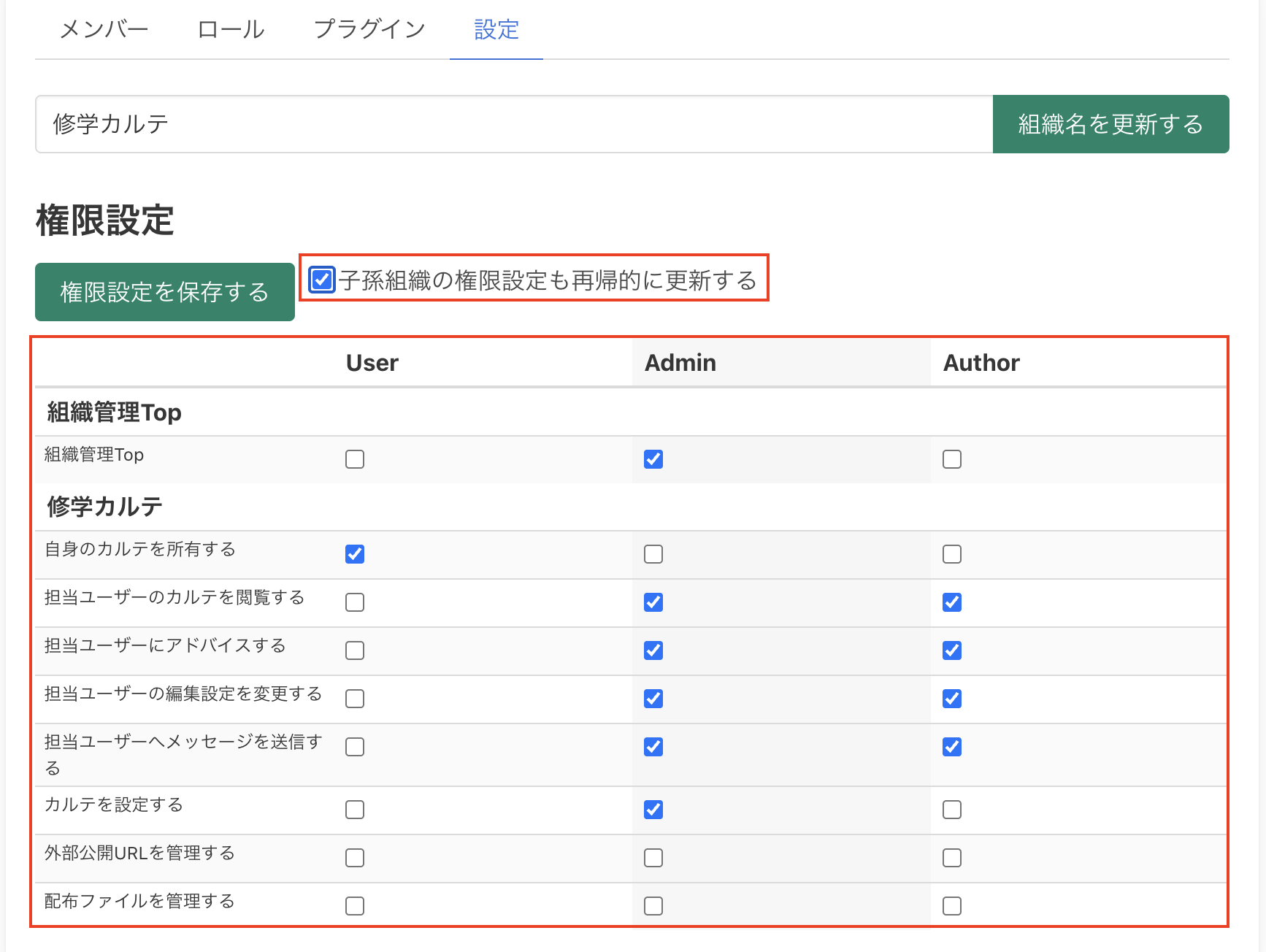The width and height of the screenshot is (1266, 952).
Task: Click the 修学カルテ section heading in table
Action: (x=105, y=507)
